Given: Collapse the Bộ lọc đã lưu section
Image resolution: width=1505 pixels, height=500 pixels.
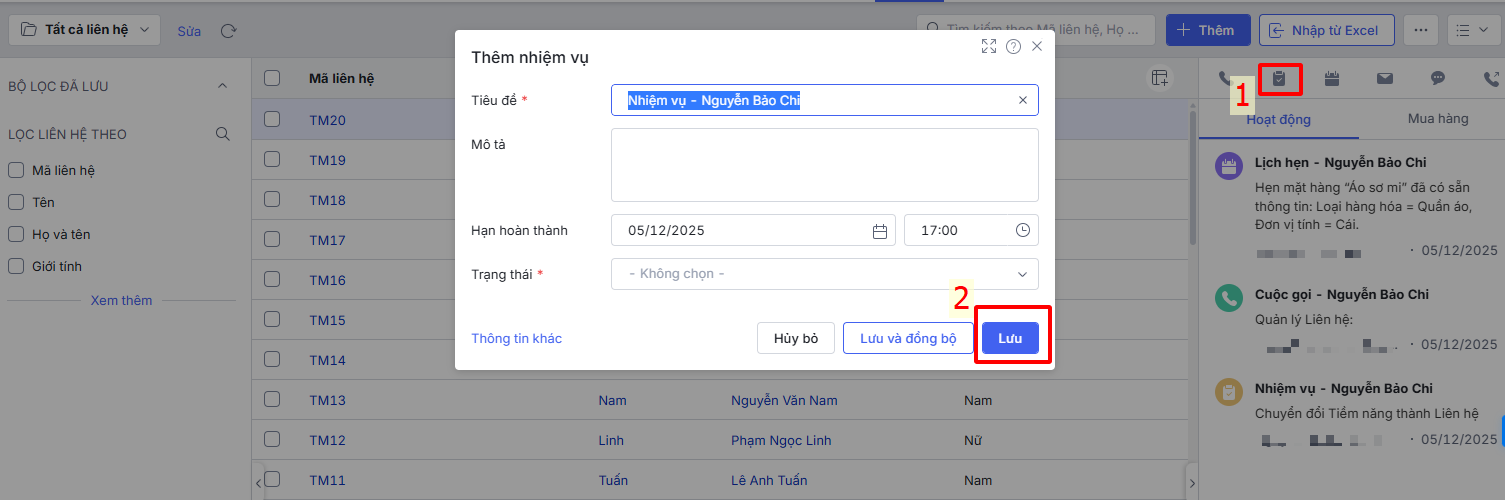Looking at the screenshot, I should pyautogui.click(x=222, y=86).
